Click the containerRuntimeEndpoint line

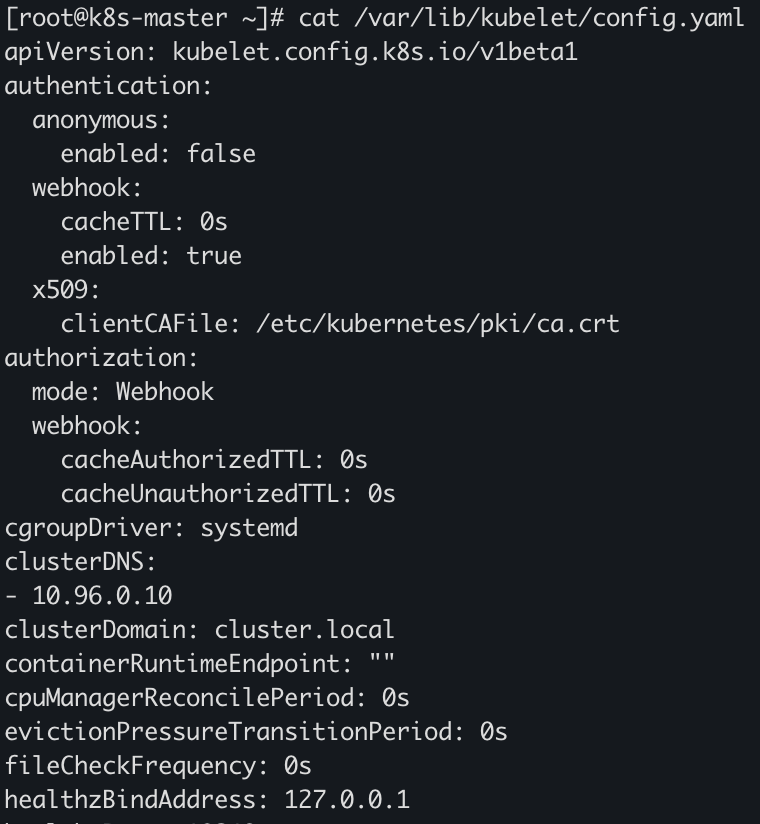coord(200,664)
